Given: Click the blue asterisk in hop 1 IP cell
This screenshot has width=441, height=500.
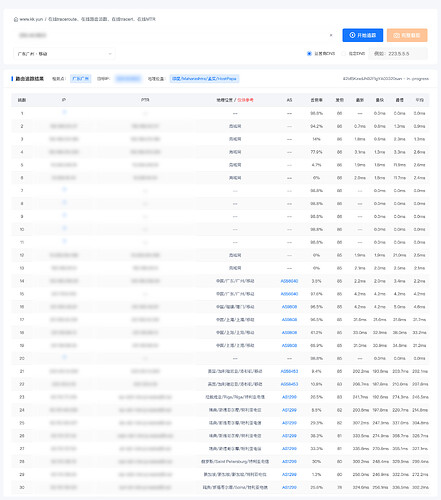Looking at the screenshot, I should tap(64, 112).
